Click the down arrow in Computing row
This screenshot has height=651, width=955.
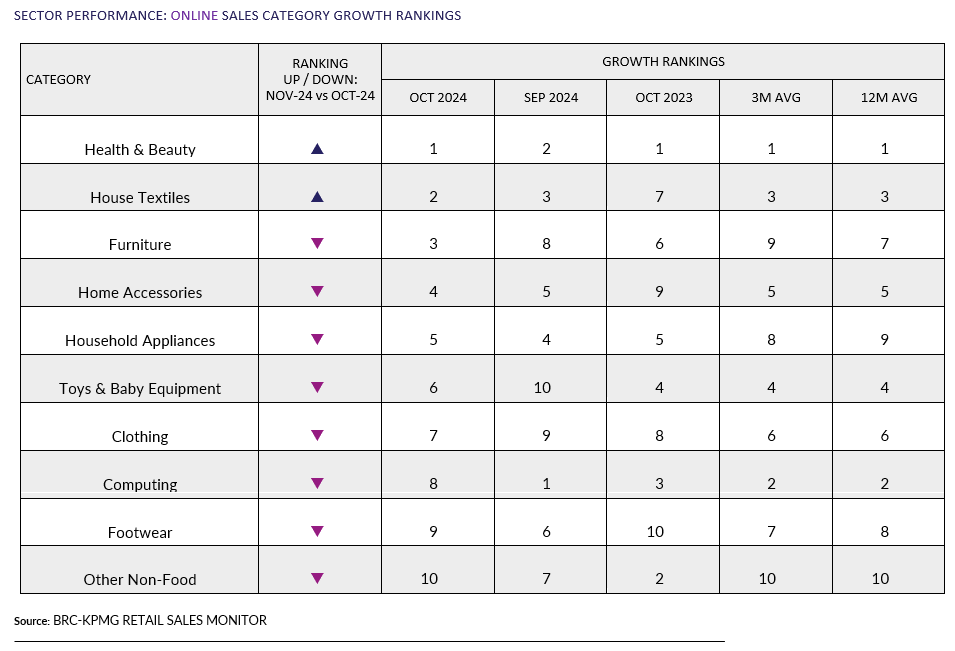pos(317,484)
